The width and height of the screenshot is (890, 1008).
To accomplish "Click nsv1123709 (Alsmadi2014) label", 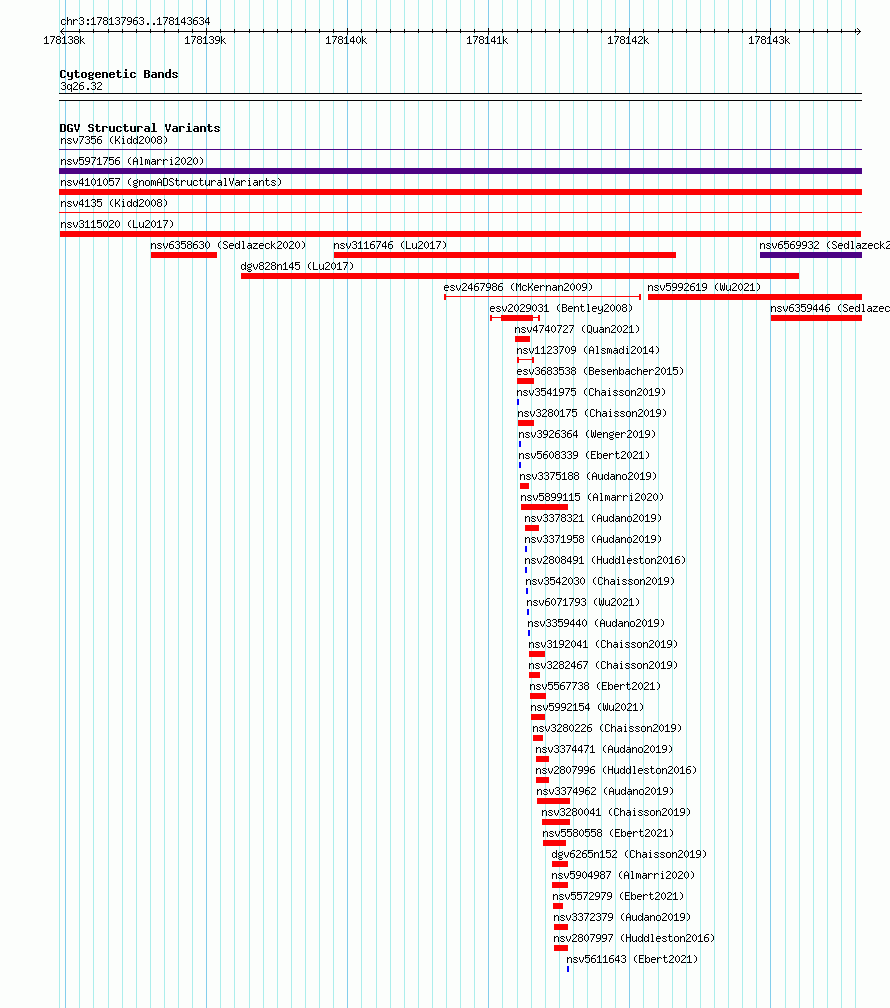I will click(x=588, y=350).
